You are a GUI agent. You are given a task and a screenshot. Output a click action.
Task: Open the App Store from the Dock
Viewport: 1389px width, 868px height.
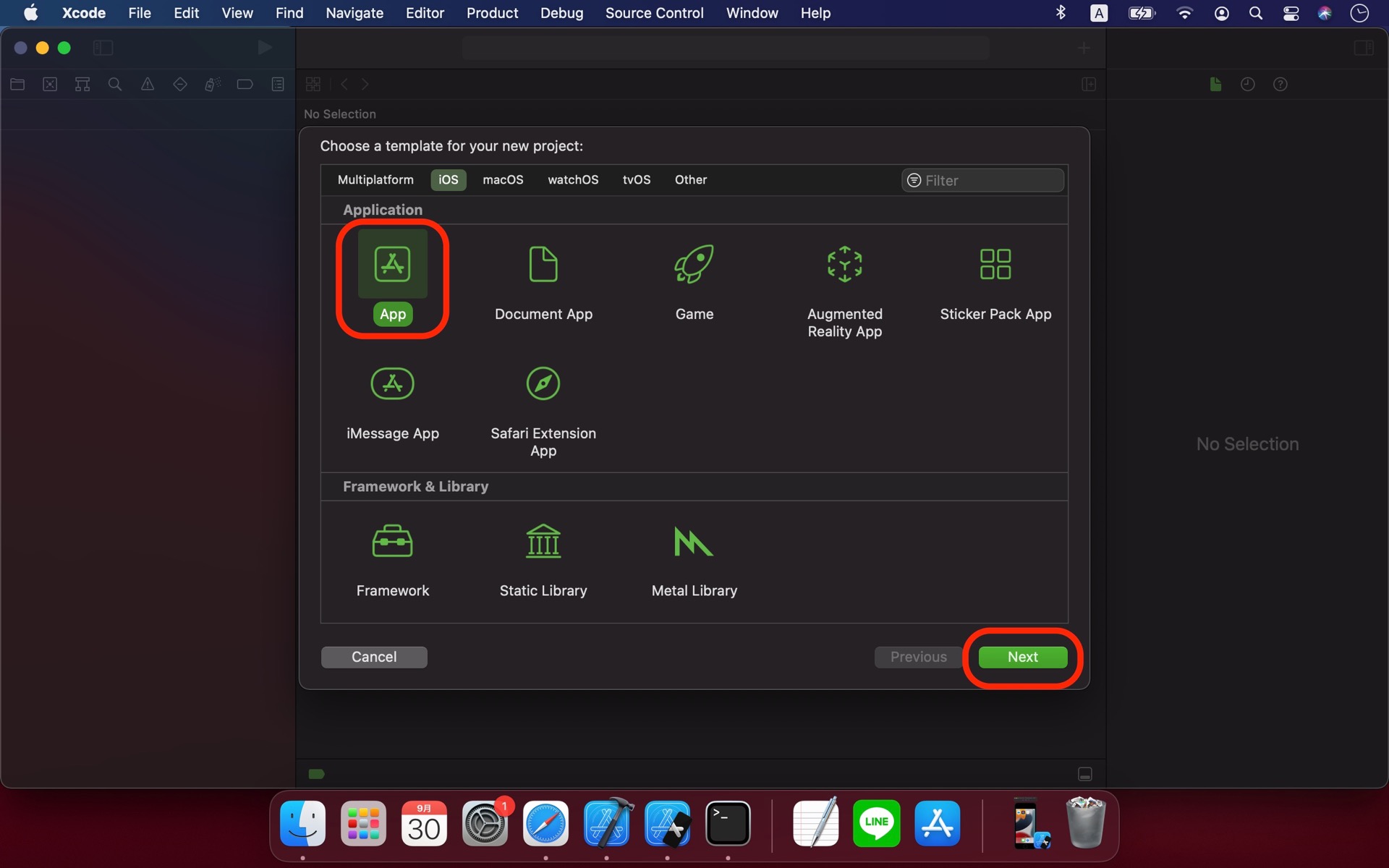click(x=937, y=823)
